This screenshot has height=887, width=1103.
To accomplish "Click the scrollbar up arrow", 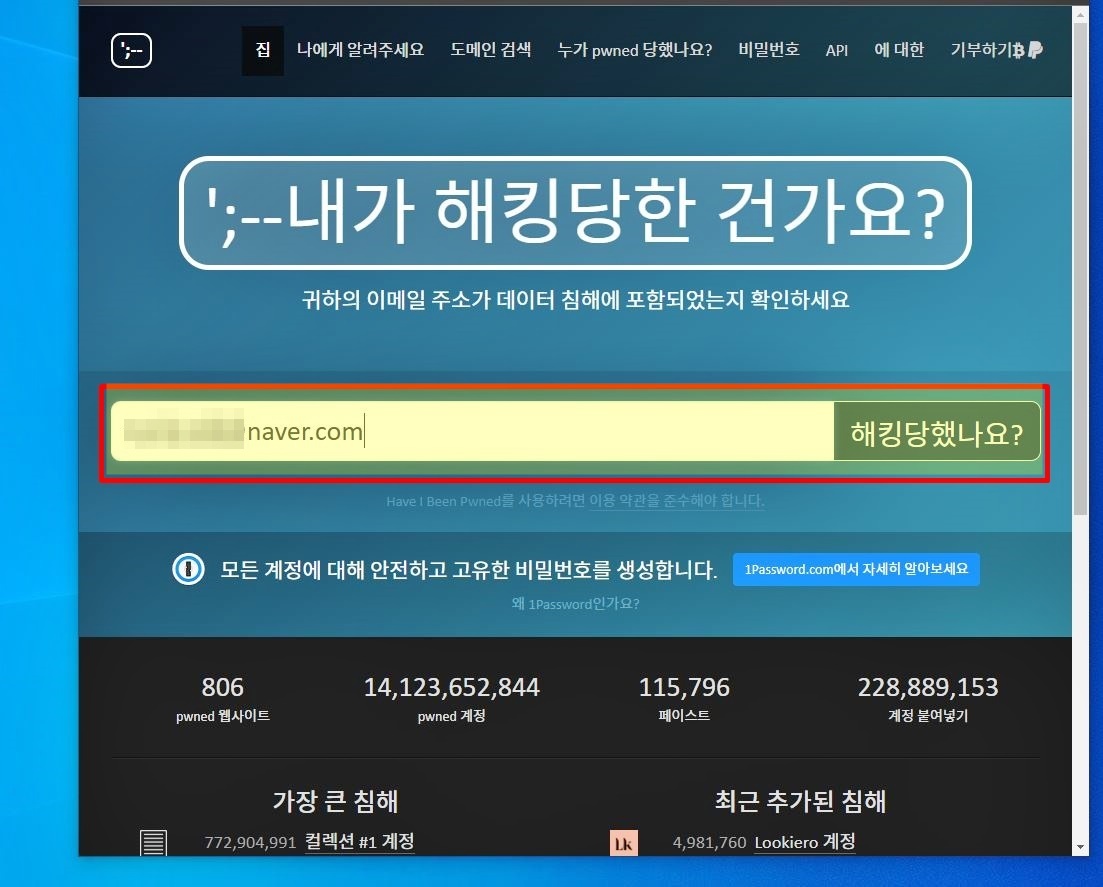I will click(1080, 15).
